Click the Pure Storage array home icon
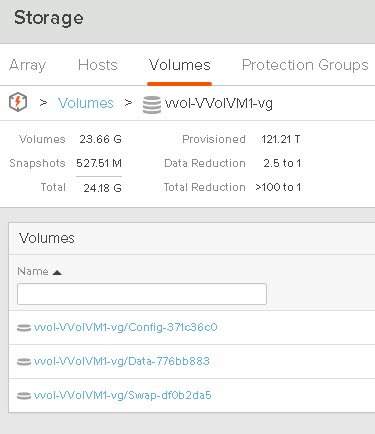Image resolution: width=375 pixels, height=434 pixels. click(18, 103)
